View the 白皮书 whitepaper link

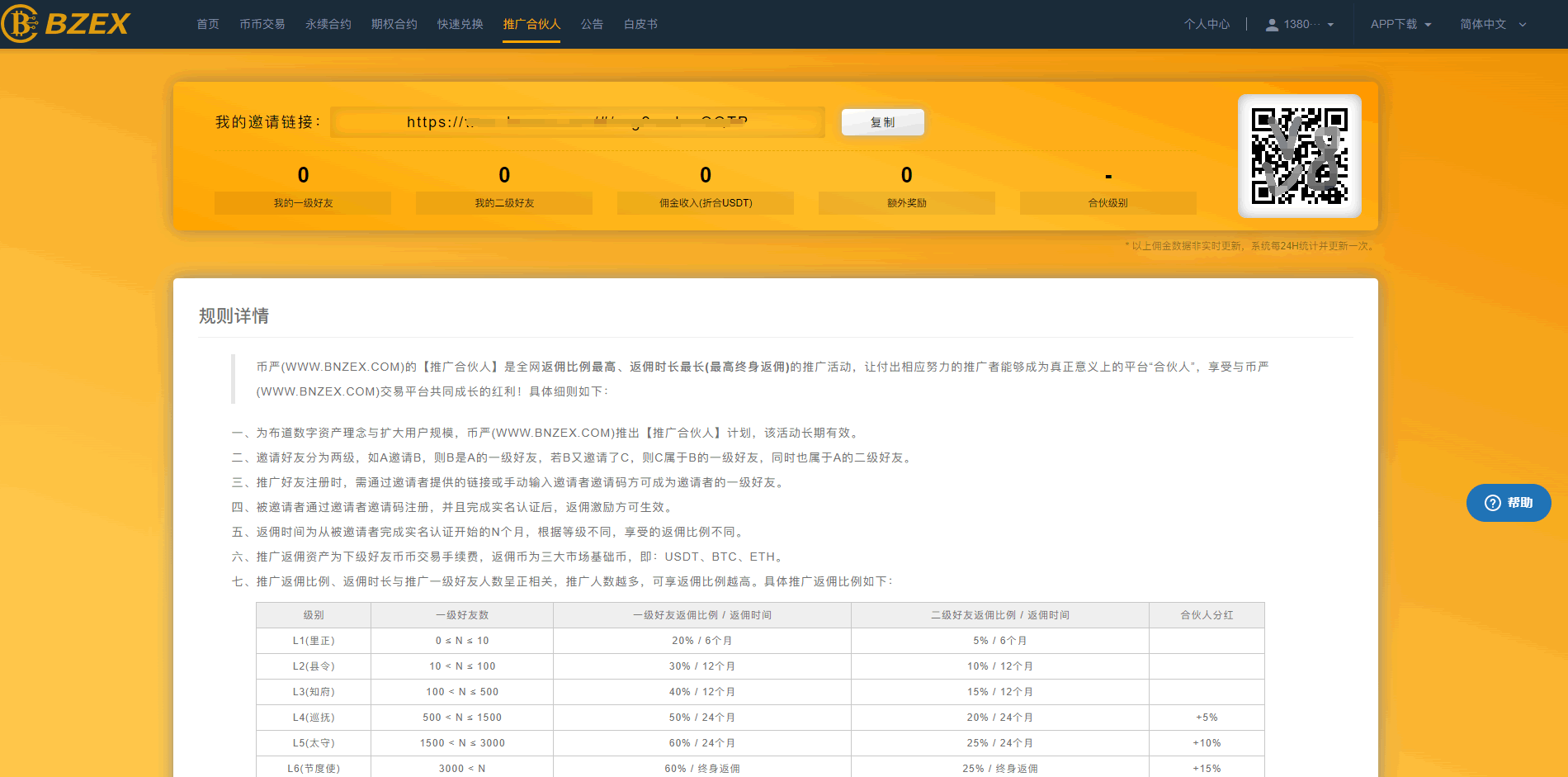[640, 25]
